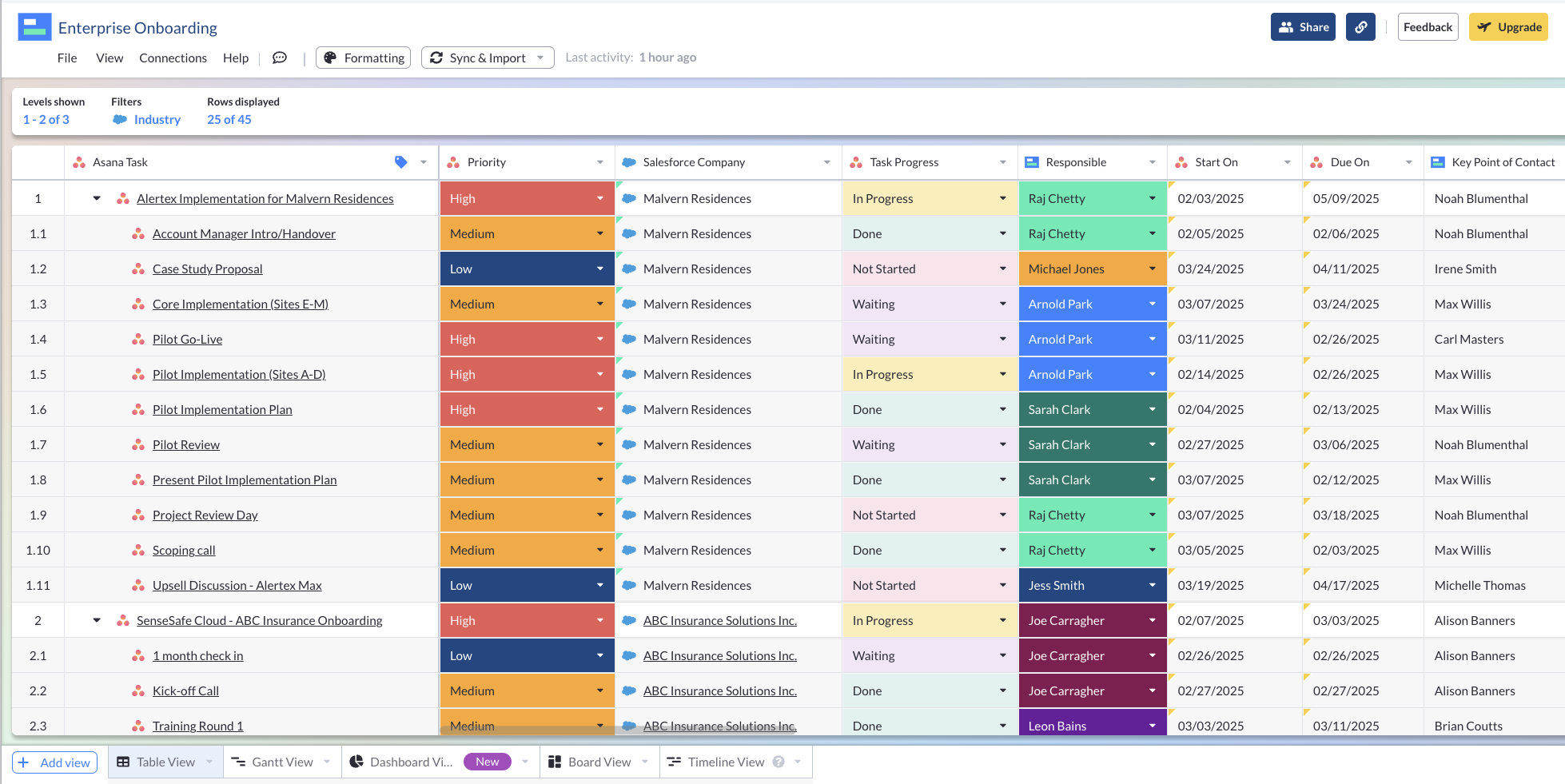This screenshot has width=1565, height=784.
Task: Open the Account Manager Intro/Handover task link
Action: (x=244, y=234)
